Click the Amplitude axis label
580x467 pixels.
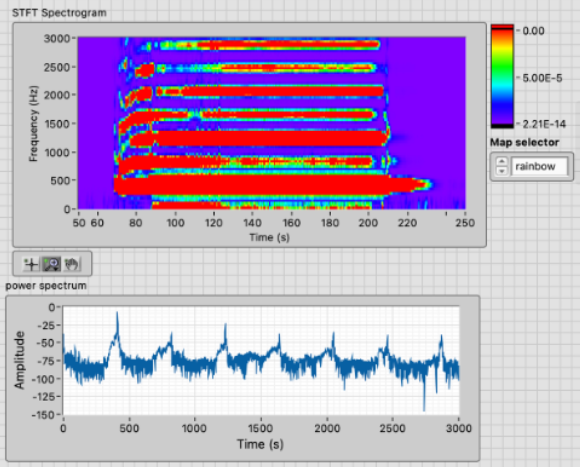coord(19,360)
